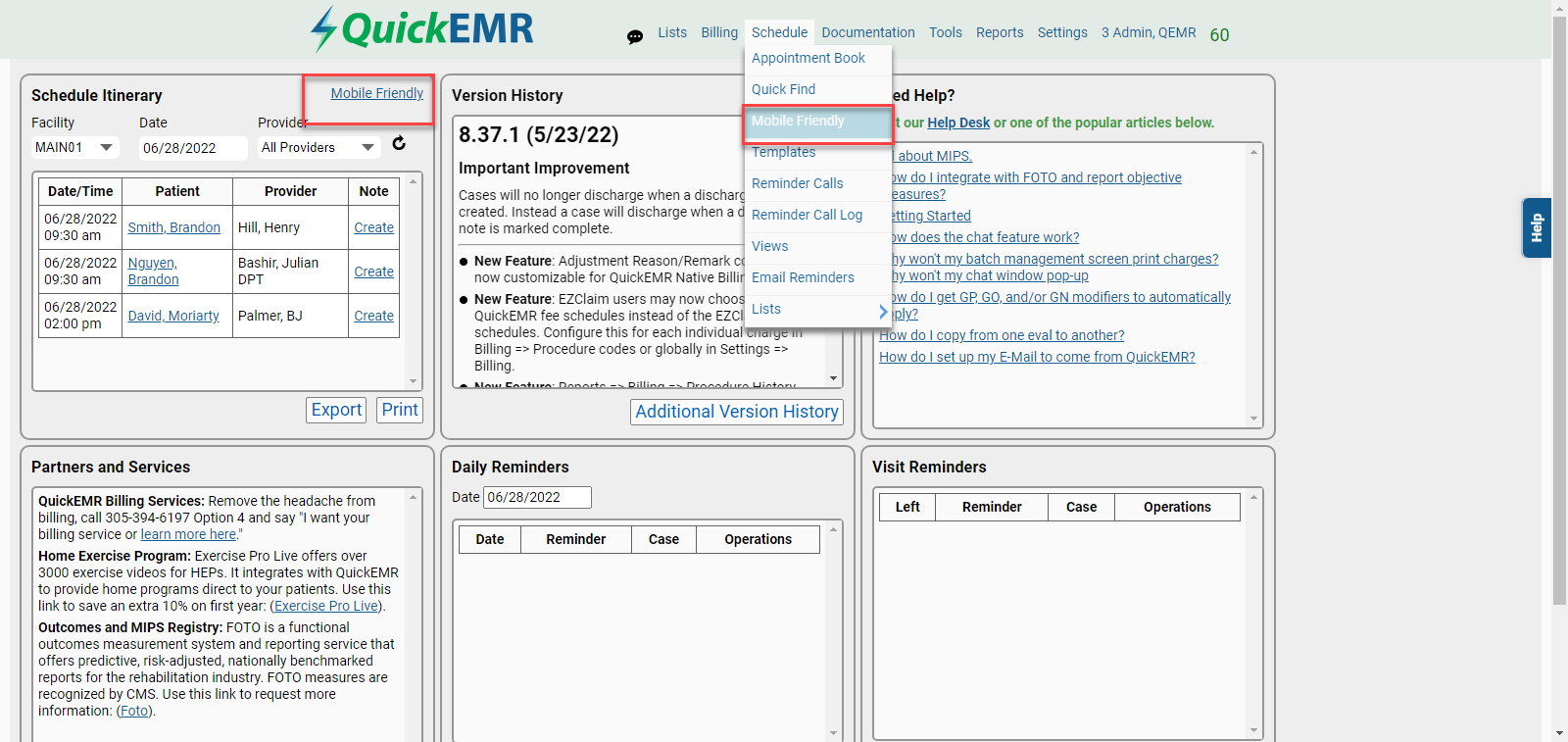Click the Visit Reminders scroll down arrow

click(1253, 730)
